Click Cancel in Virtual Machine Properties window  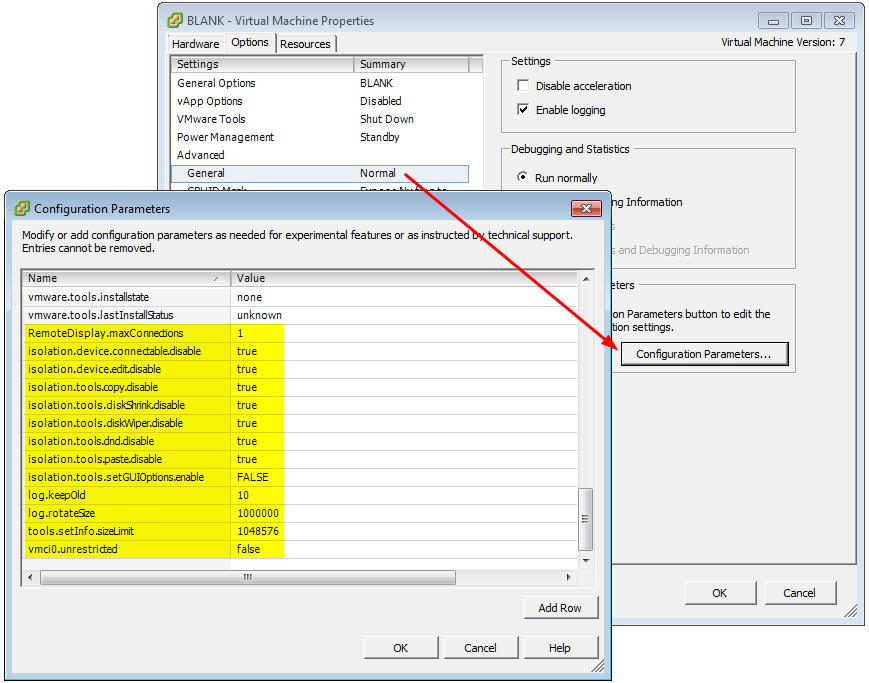pyautogui.click(x=800, y=593)
